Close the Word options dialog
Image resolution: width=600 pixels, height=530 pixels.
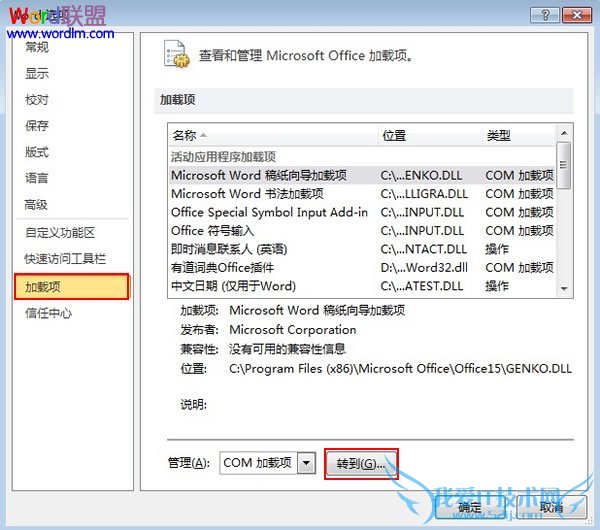tap(577, 15)
